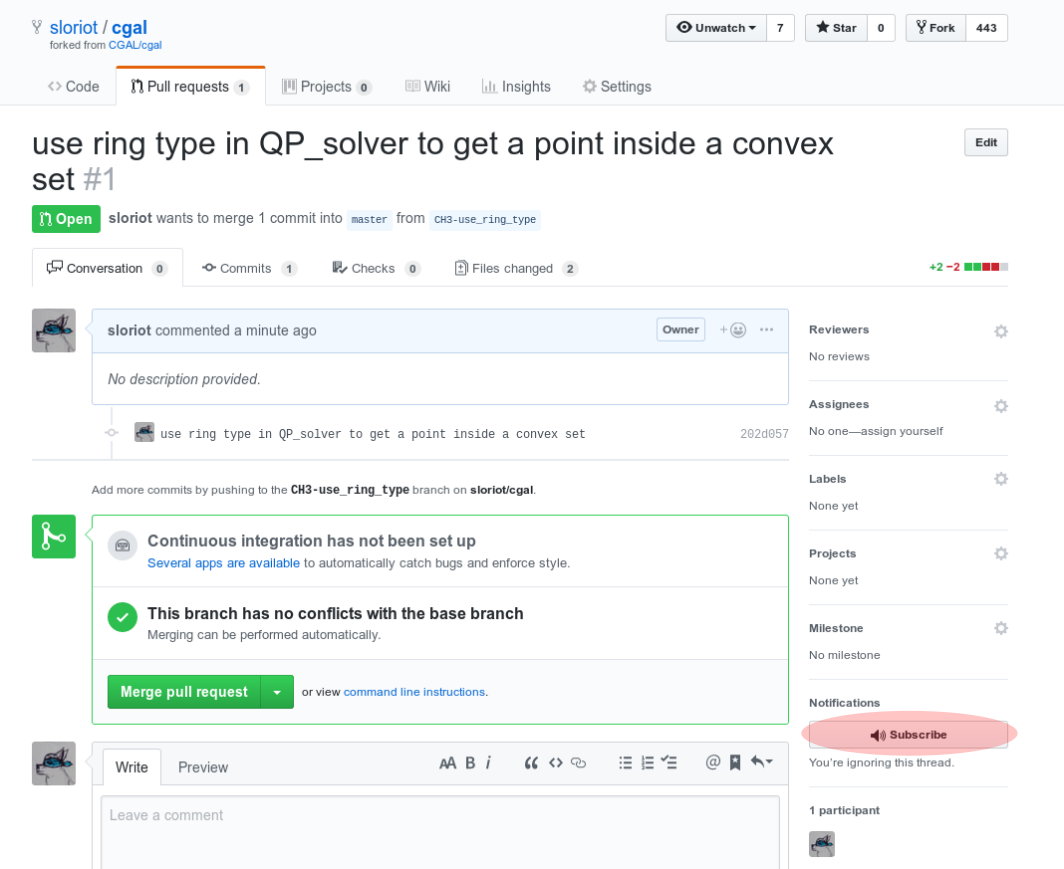Open command line instructions link
Screen dimensions: 1064x869
pos(414,692)
